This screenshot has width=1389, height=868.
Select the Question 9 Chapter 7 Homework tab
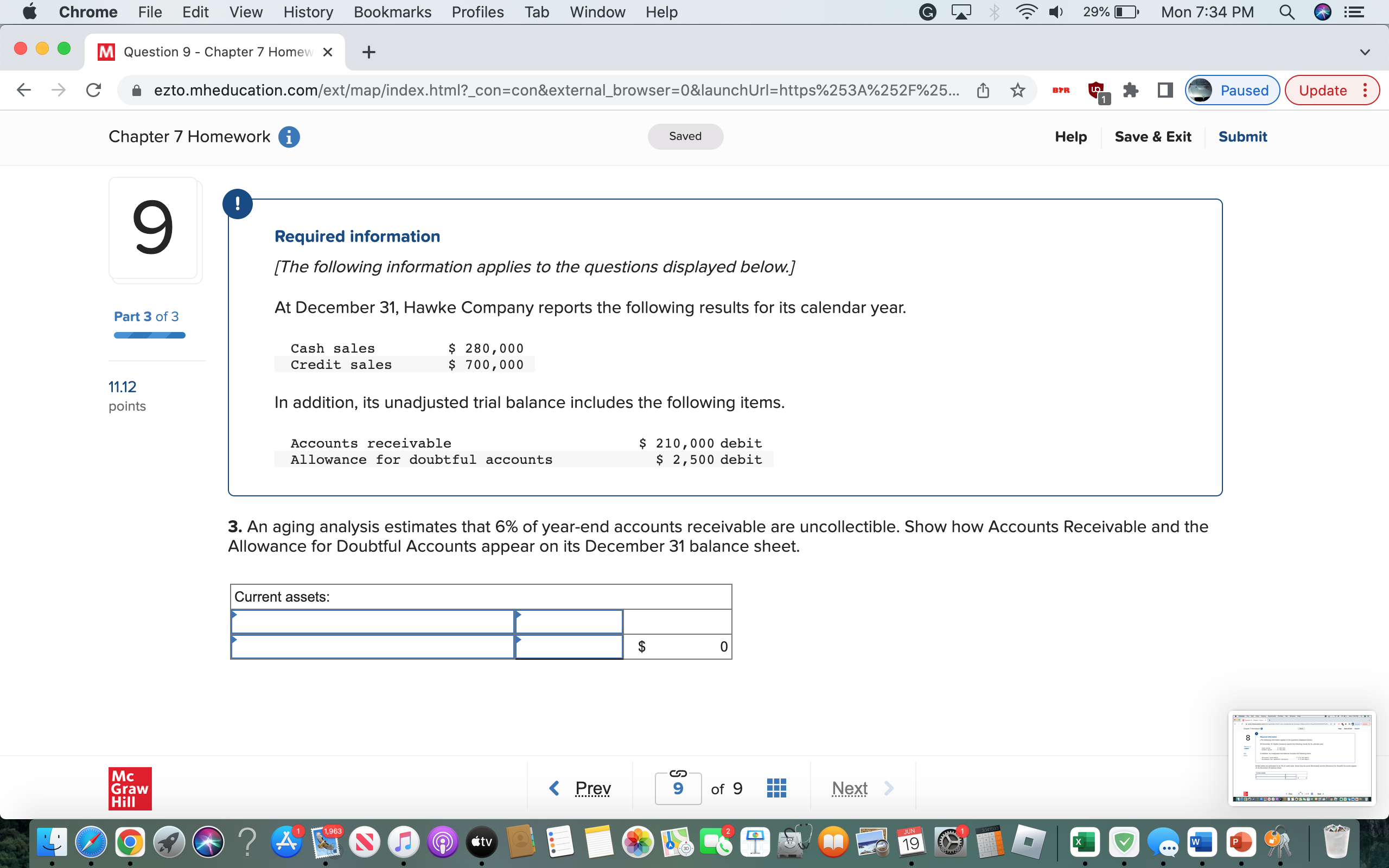[212, 52]
